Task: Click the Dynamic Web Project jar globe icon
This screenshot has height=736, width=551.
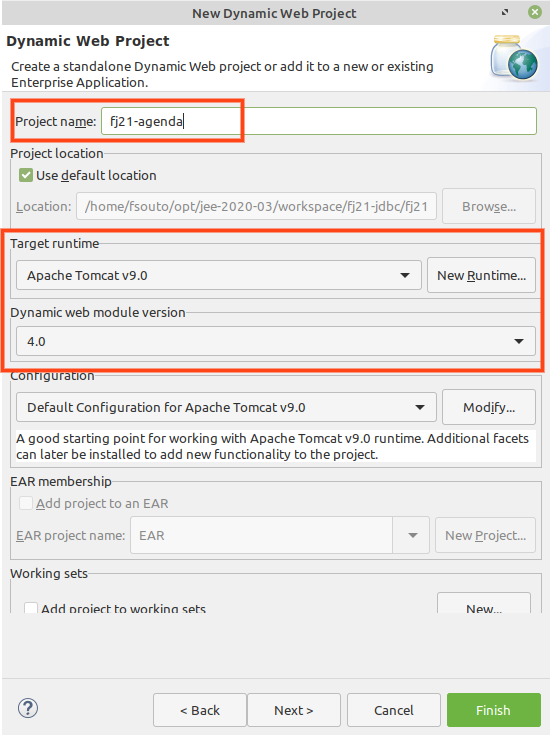Action: click(514, 57)
